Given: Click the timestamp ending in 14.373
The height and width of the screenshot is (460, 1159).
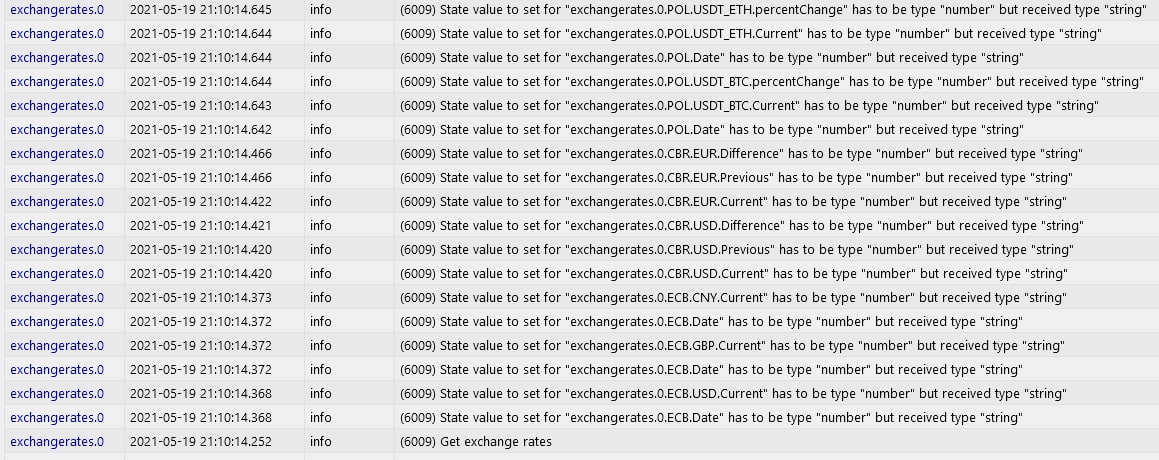Looking at the screenshot, I should 200,297.
